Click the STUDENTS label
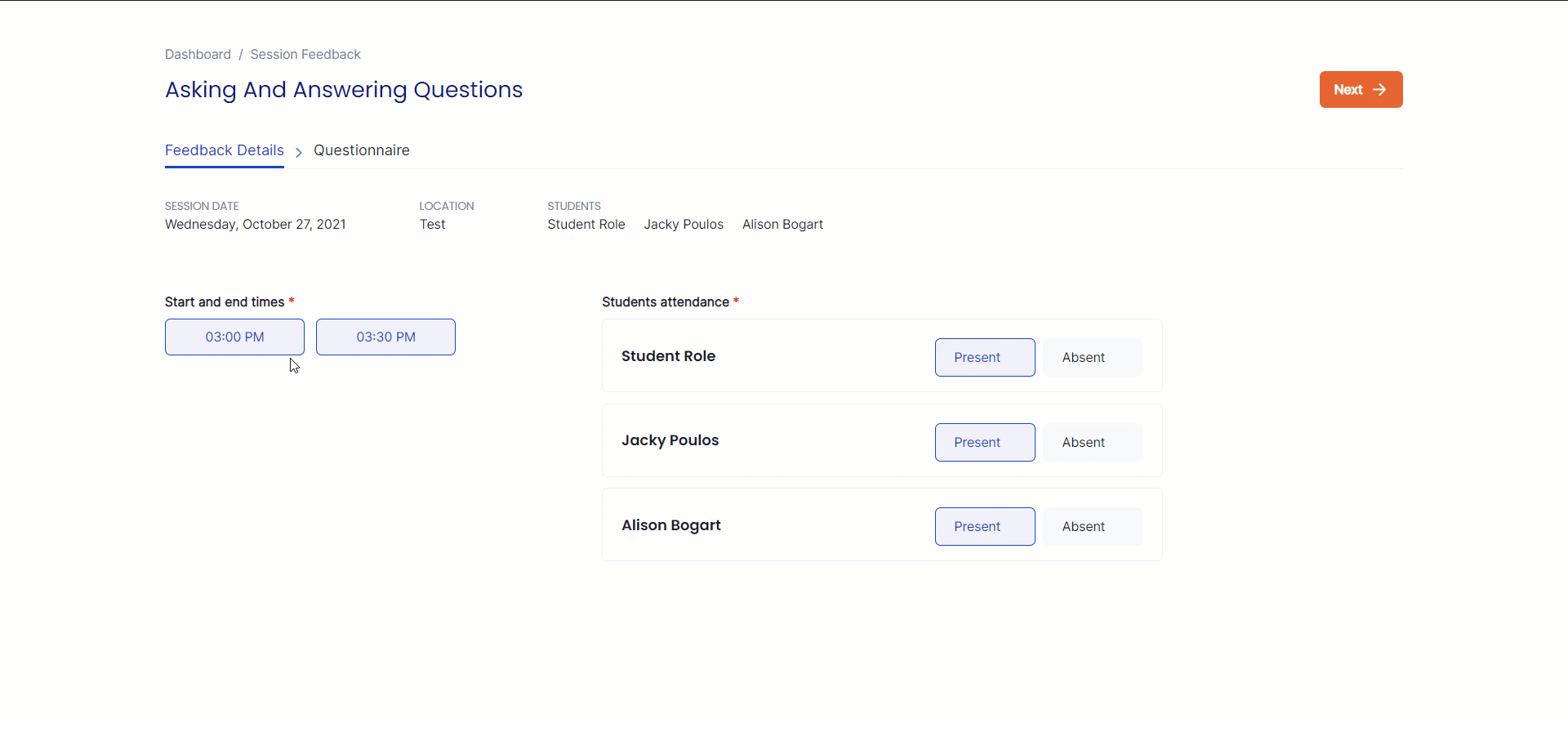1568x732 pixels. coord(574,206)
